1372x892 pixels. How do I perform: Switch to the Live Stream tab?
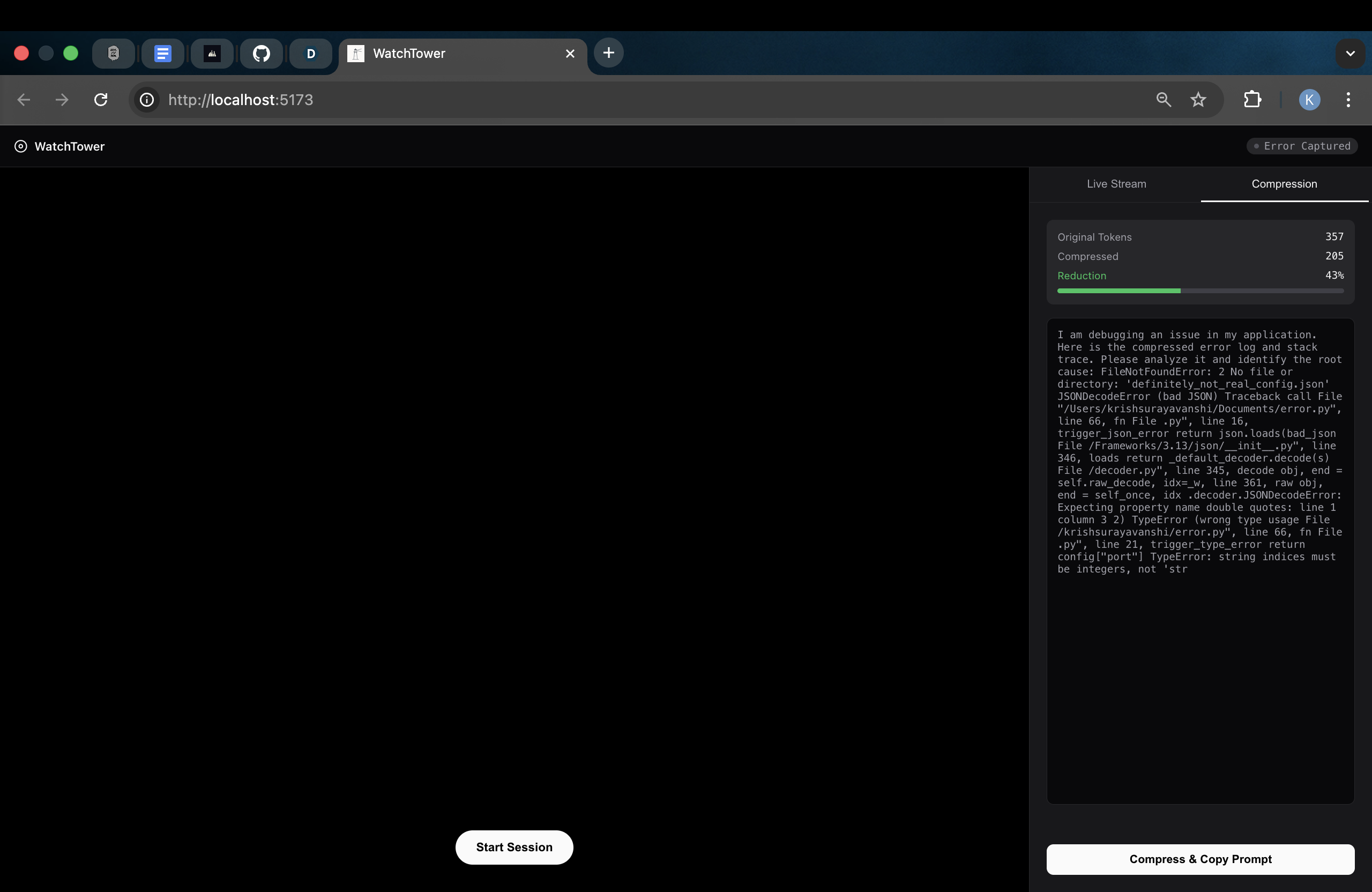click(x=1116, y=184)
